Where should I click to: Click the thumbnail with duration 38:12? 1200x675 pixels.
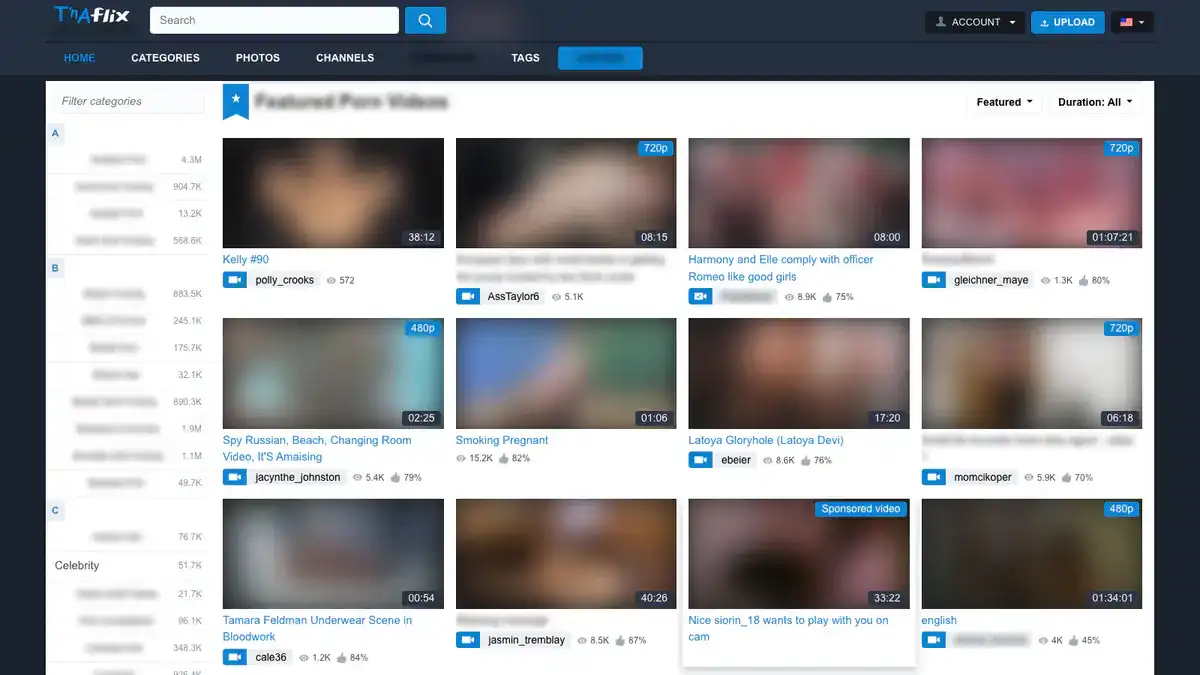[x=333, y=193]
